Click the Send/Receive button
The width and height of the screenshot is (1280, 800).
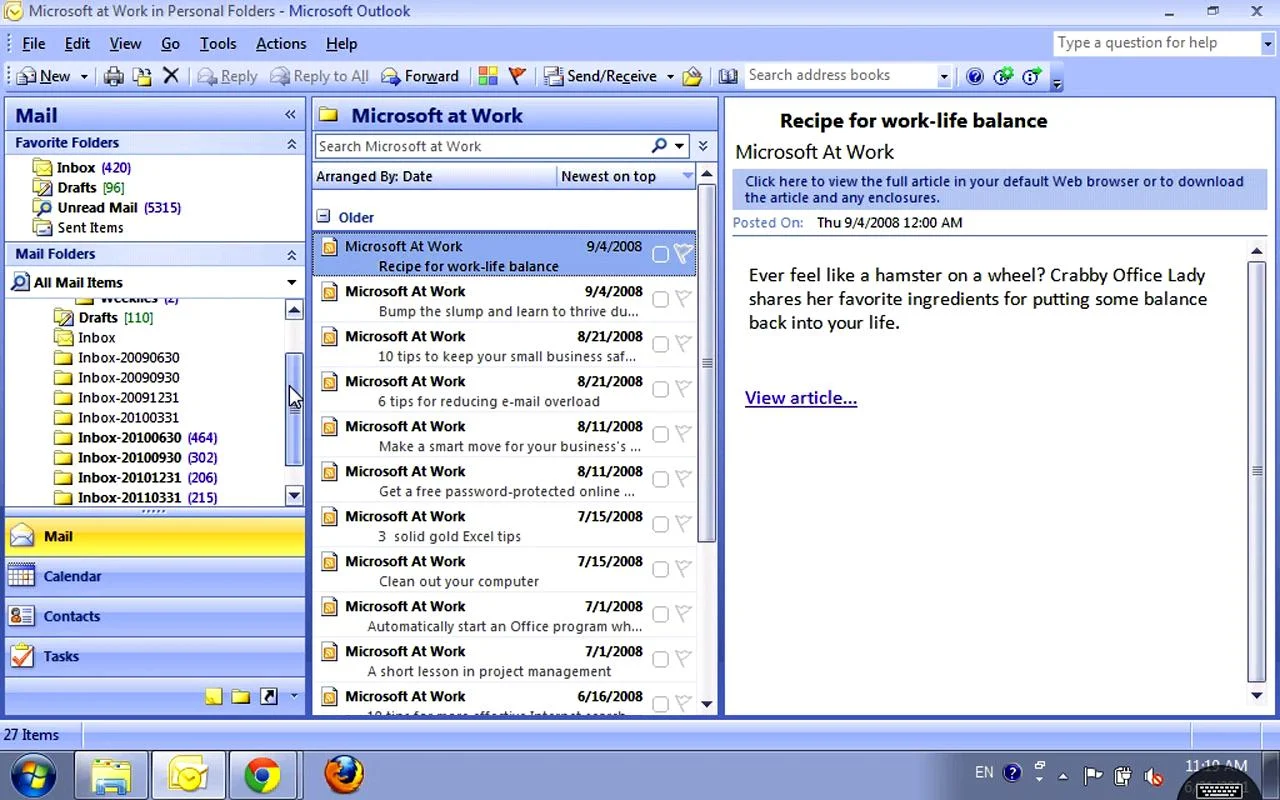pyautogui.click(x=600, y=76)
